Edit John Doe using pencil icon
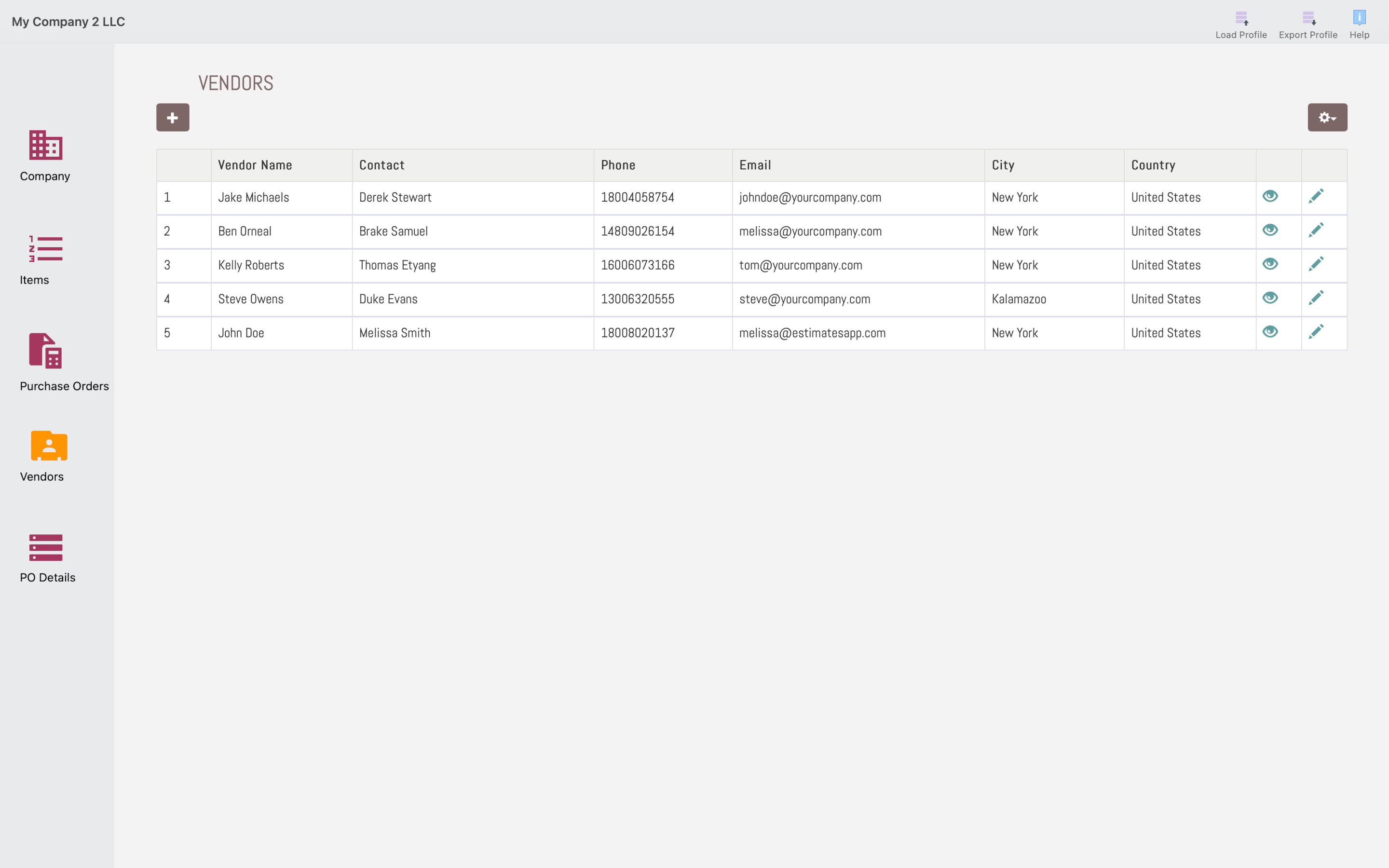This screenshot has height=868, width=1389. click(1316, 332)
